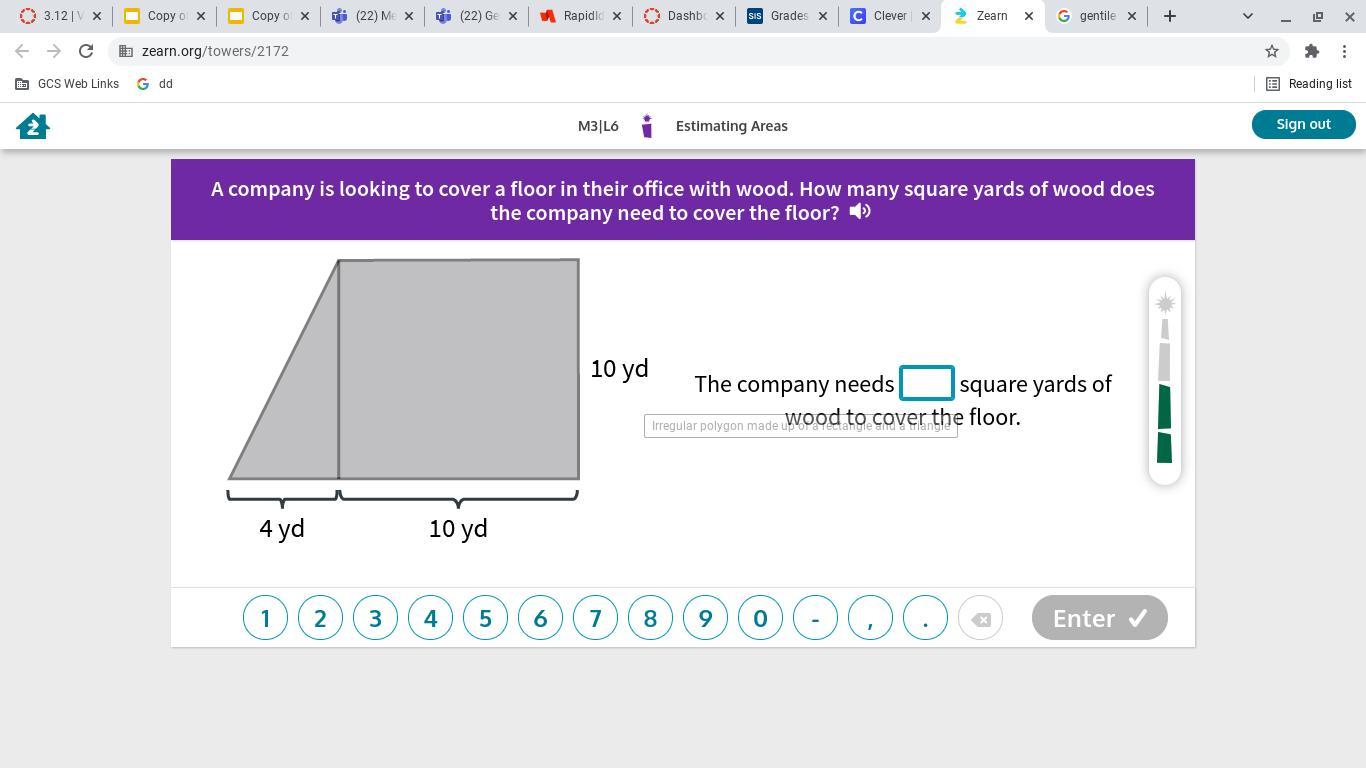Image resolution: width=1366 pixels, height=768 pixels.
Task: Open the tab search dropdown arrow
Action: (x=1248, y=16)
